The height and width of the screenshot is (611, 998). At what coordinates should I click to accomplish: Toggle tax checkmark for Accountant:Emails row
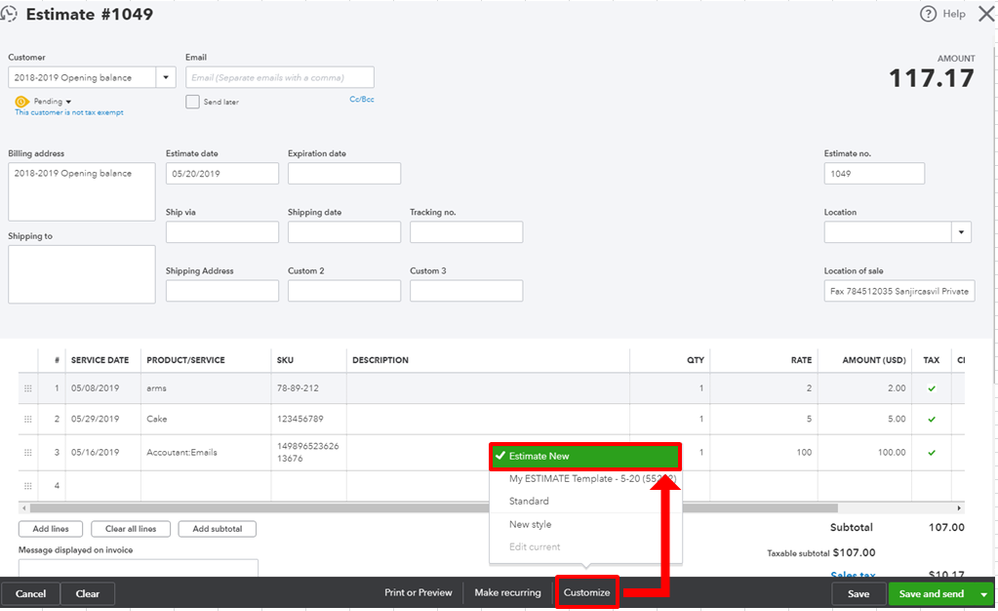pyautogui.click(x=932, y=453)
